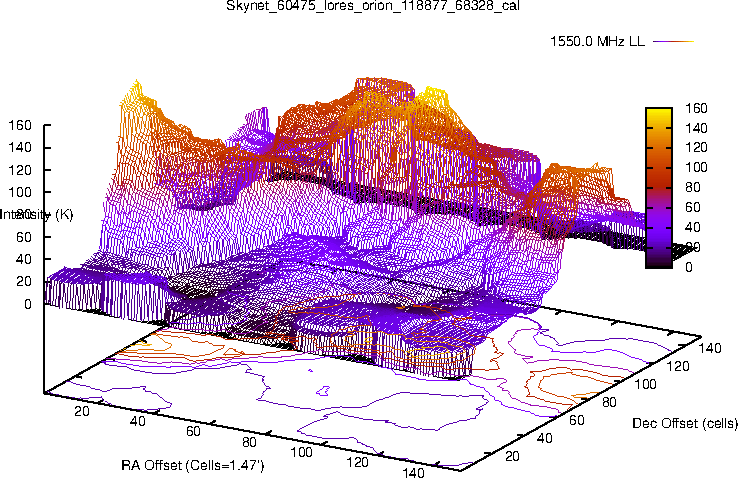Click the 60 tick on the RA Offset axis
This screenshot has height=478, width=738.
193,431
